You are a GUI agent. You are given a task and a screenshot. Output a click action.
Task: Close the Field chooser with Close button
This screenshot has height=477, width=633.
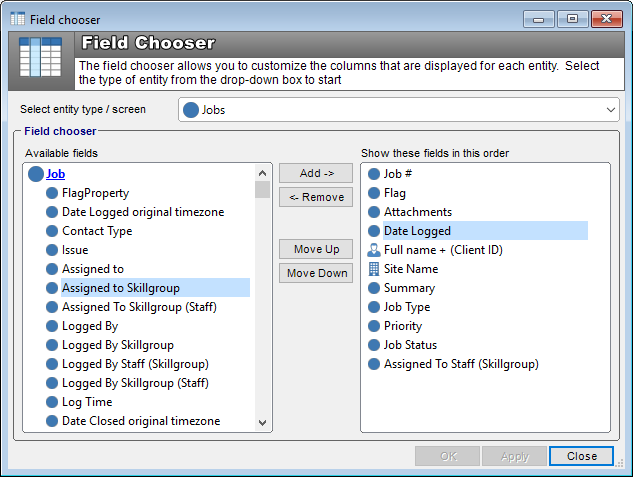click(x=581, y=456)
